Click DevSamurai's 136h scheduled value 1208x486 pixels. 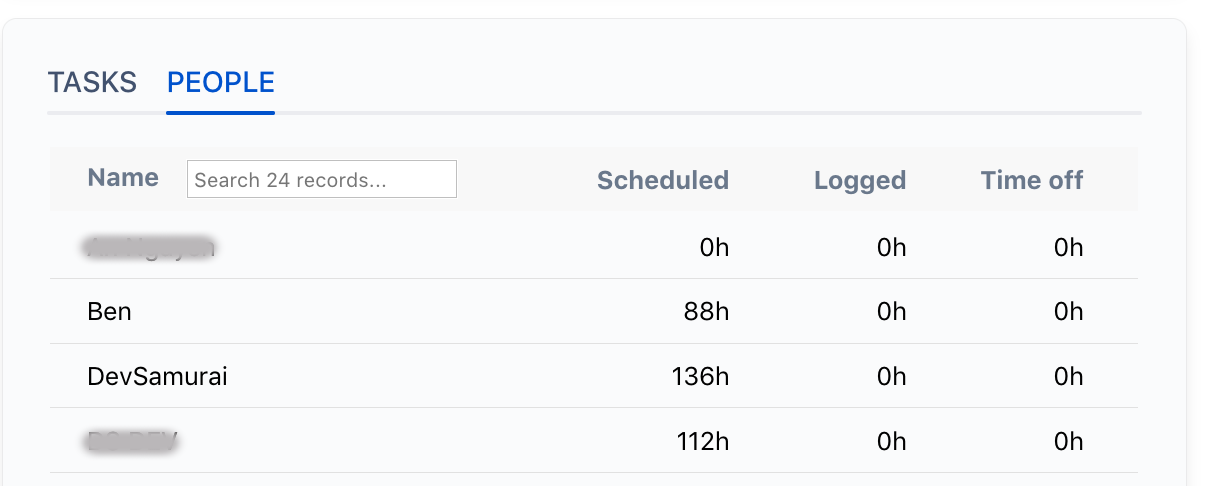click(700, 376)
